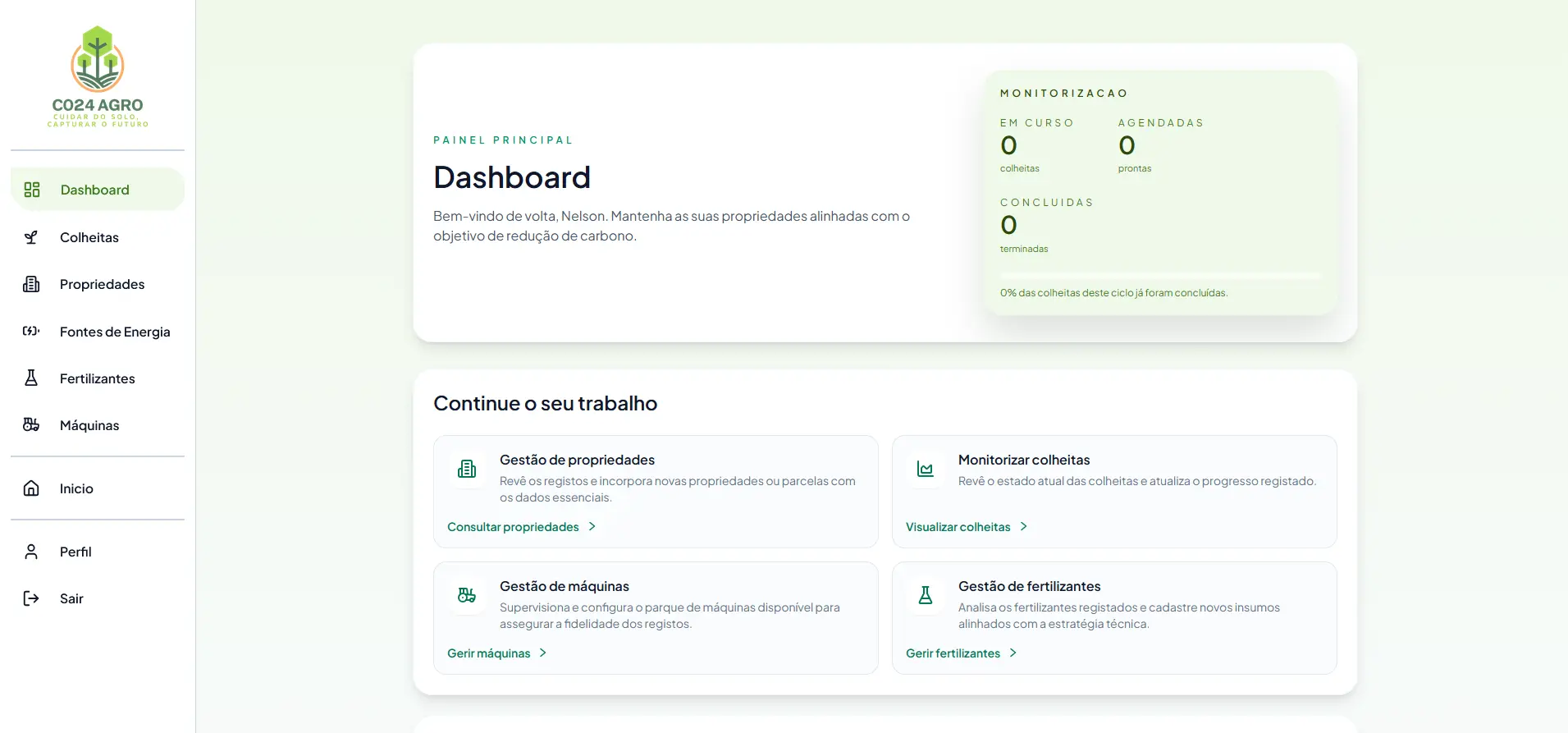Screen dimensions: 1568x733
Task: Click the Colheitas sprout icon
Action: (x=31, y=237)
